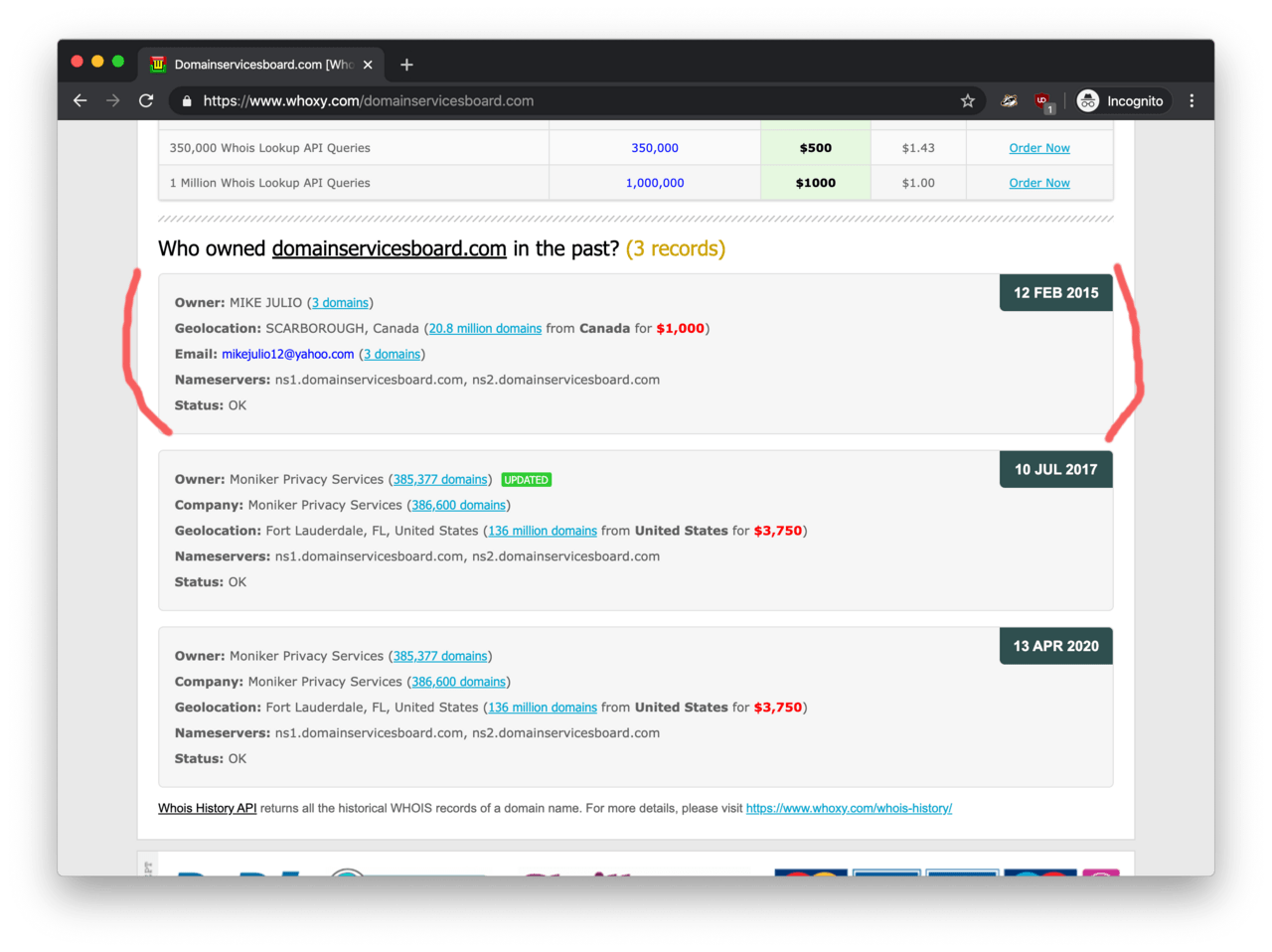This screenshot has height=952, width=1272.
Task: Open the Whois History API link
Action: click(207, 809)
